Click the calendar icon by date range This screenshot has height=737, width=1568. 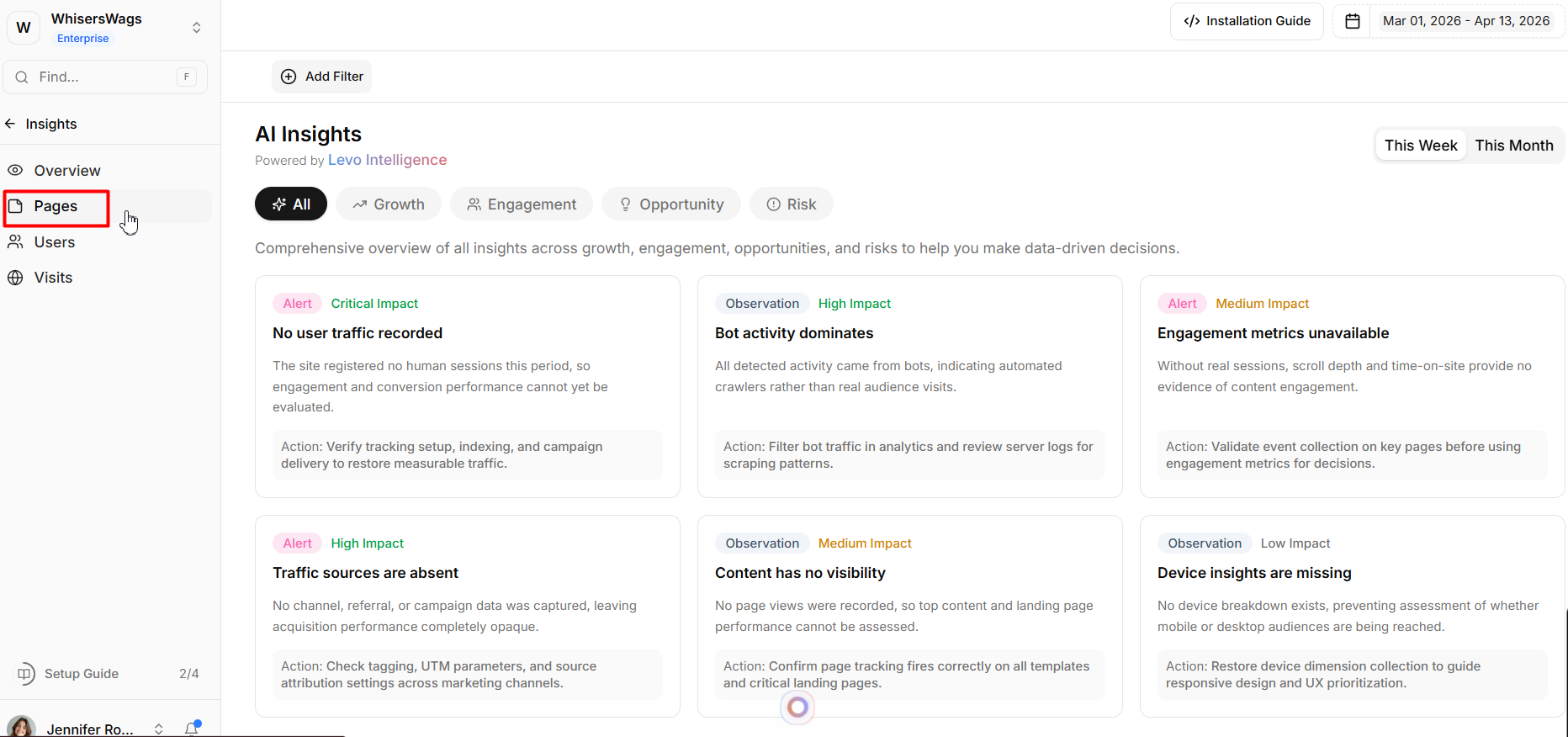click(x=1353, y=21)
